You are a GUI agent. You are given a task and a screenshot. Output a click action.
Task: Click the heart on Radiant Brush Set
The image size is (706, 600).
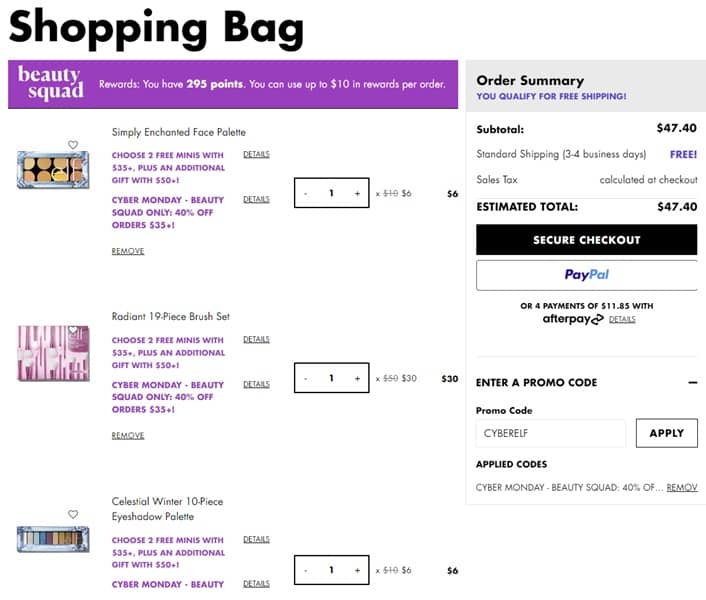[73, 330]
